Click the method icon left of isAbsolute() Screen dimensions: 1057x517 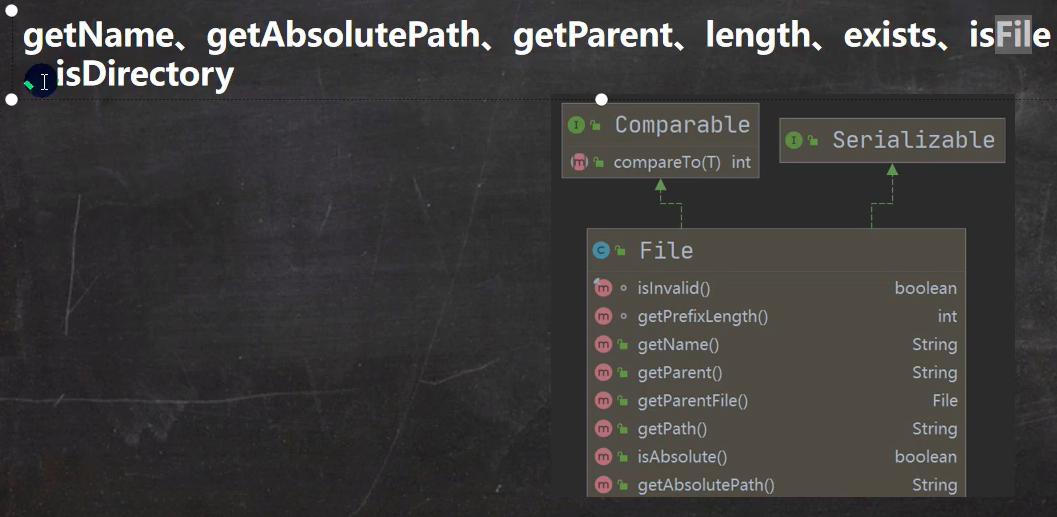coord(602,457)
